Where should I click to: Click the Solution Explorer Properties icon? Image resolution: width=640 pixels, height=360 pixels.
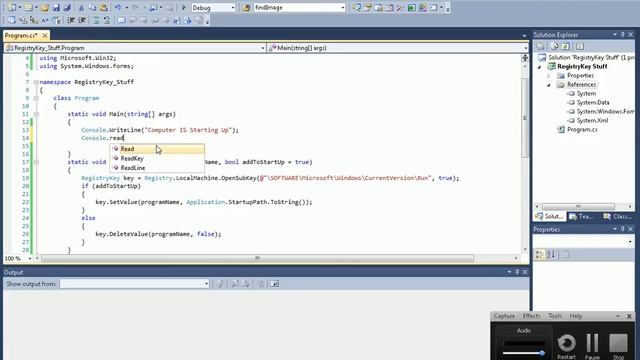[x=540, y=46]
